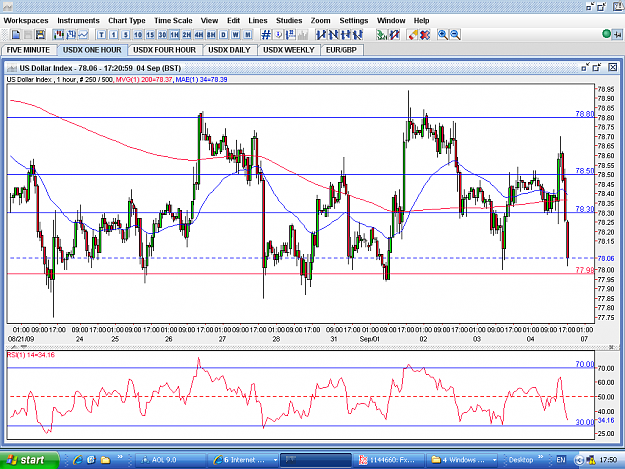Click the greyed-out volume bars toolbar icon
The image size is (625, 469).
(303, 35)
